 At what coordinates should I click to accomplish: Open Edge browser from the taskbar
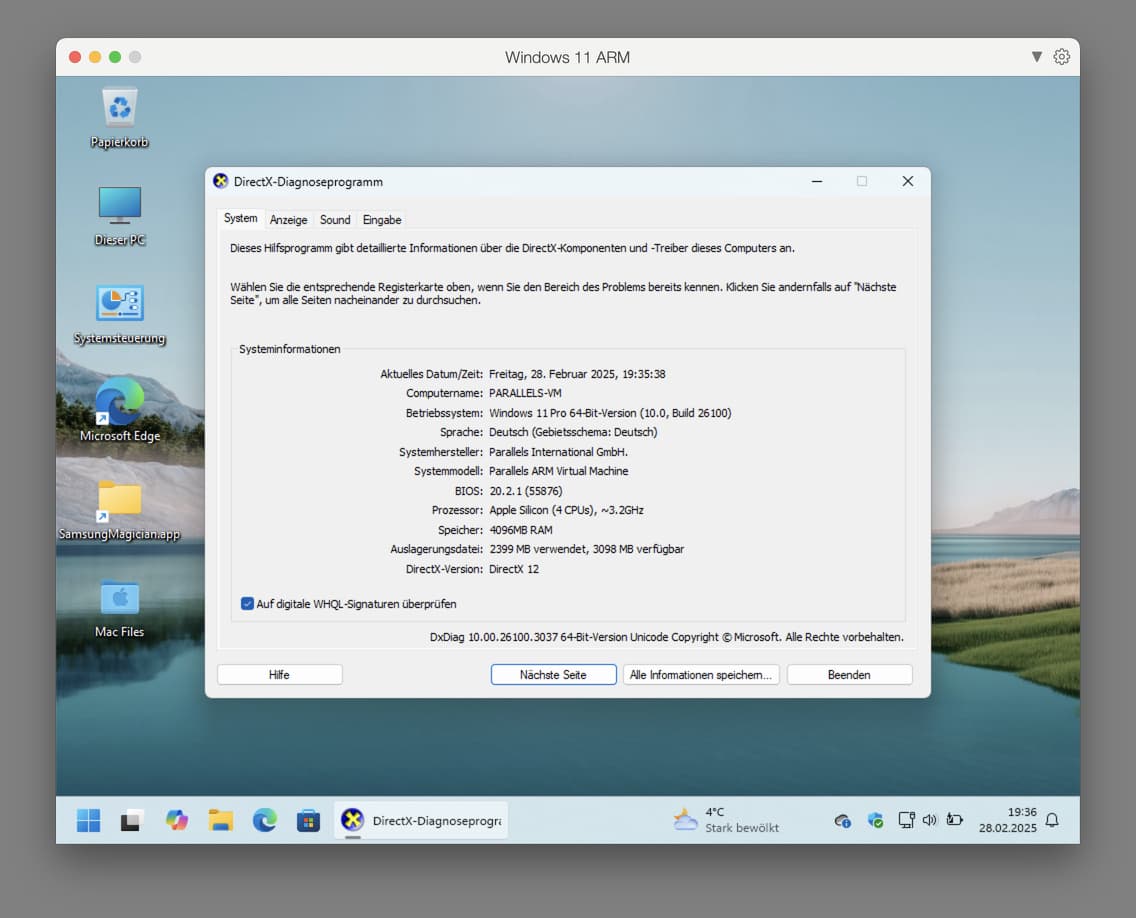coord(264,820)
